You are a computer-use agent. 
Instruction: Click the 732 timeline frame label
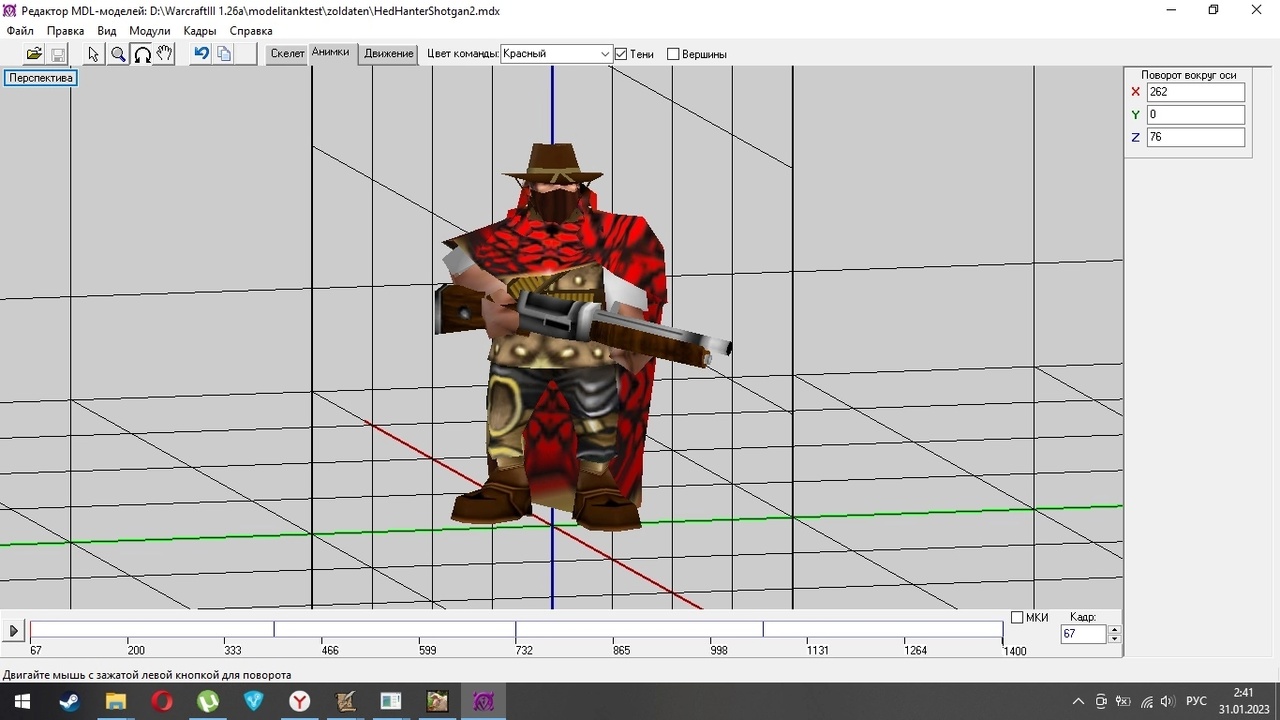[524, 651]
